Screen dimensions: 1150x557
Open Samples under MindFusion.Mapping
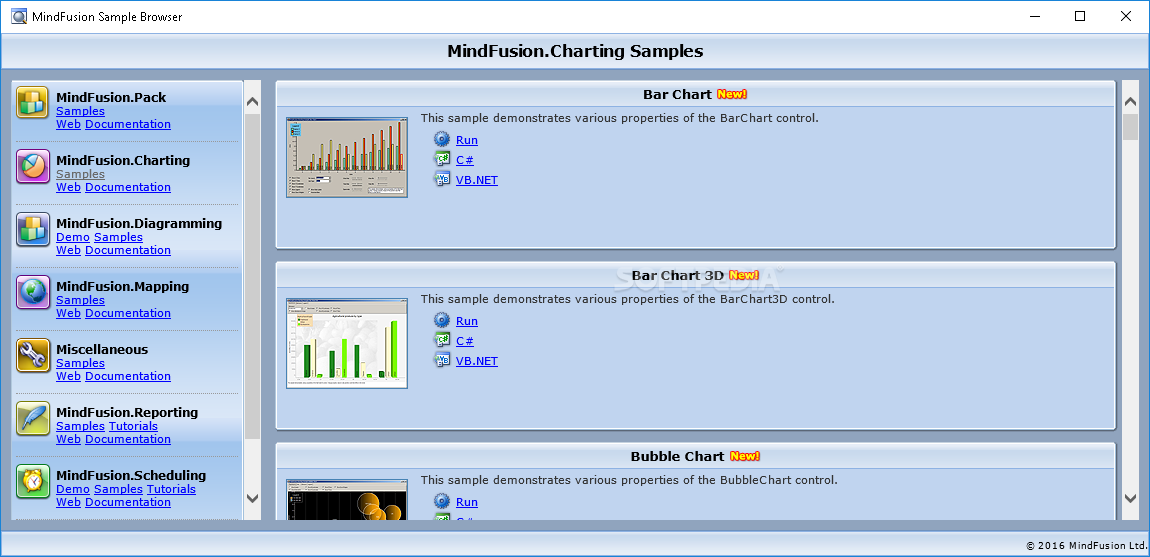click(x=81, y=301)
